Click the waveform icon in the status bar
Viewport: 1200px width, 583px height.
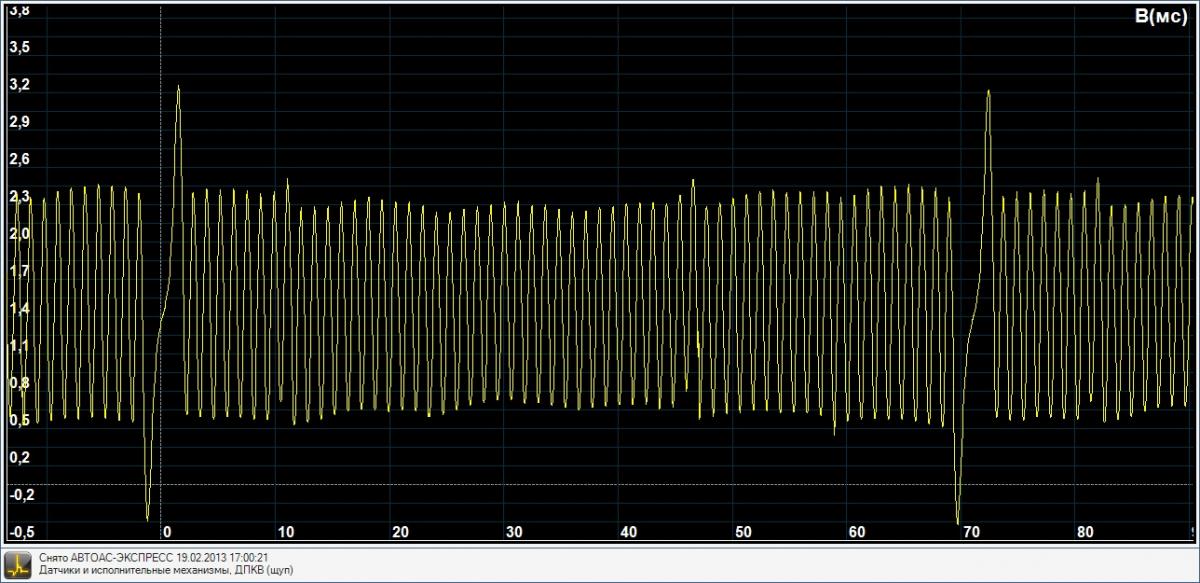pos(19,563)
